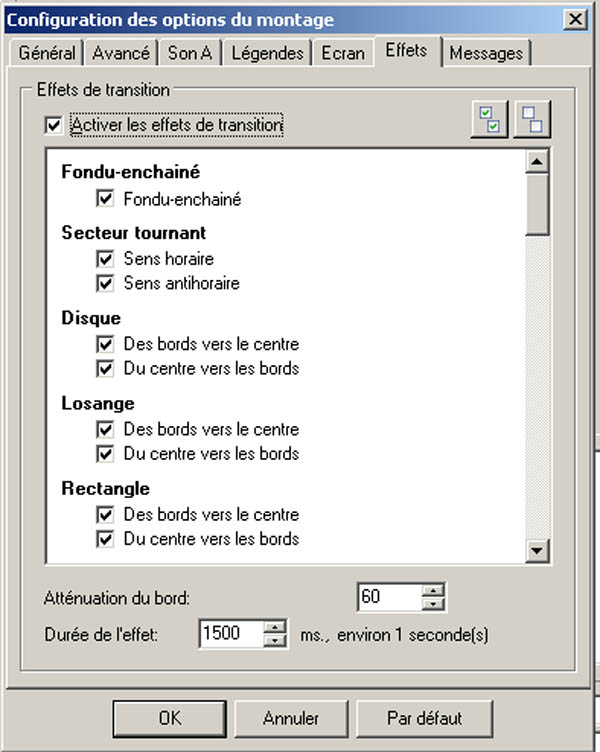The width and height of the screenshot is (600, 752).
Task: Increase Atténuation du bord with up spinner
Action: coord(433,590)
